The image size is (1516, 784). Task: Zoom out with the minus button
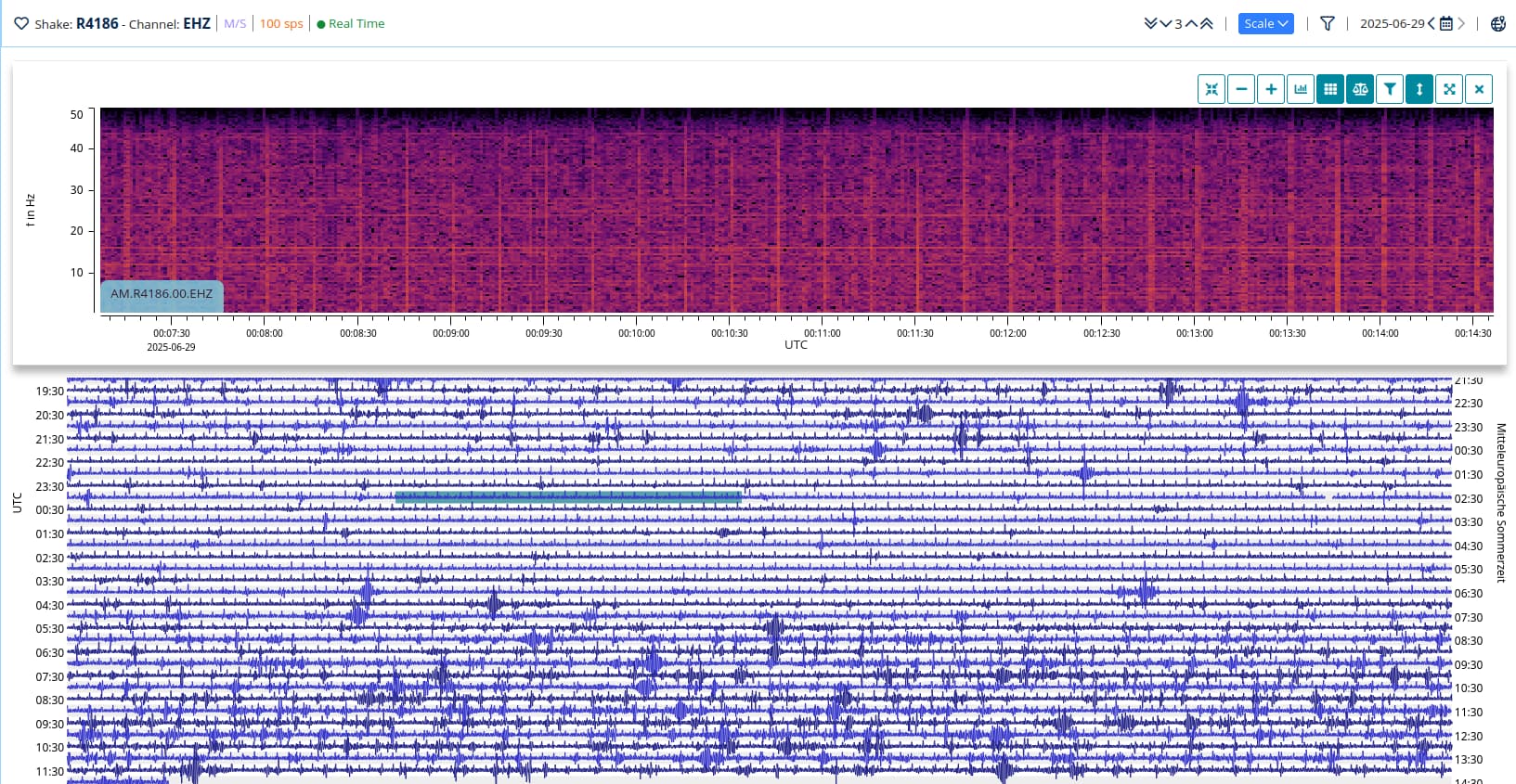pyautogui.click(x=1241, y=89)
